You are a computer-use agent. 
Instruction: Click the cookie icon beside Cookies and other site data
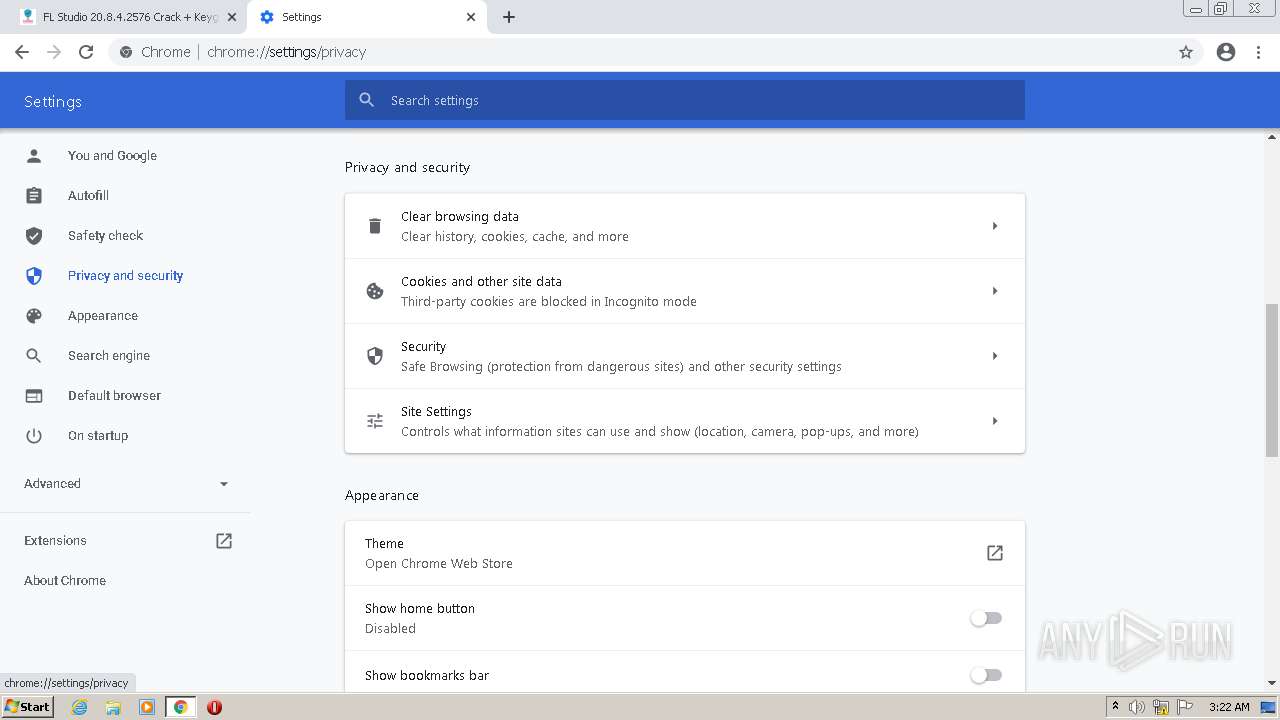tap(375, 291)
